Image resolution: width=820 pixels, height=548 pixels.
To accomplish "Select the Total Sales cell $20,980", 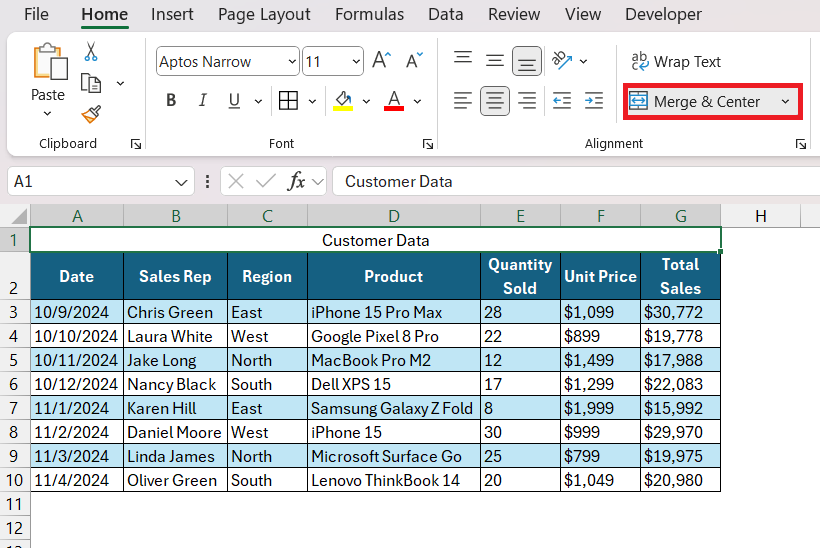I will [x=680, y=480].
